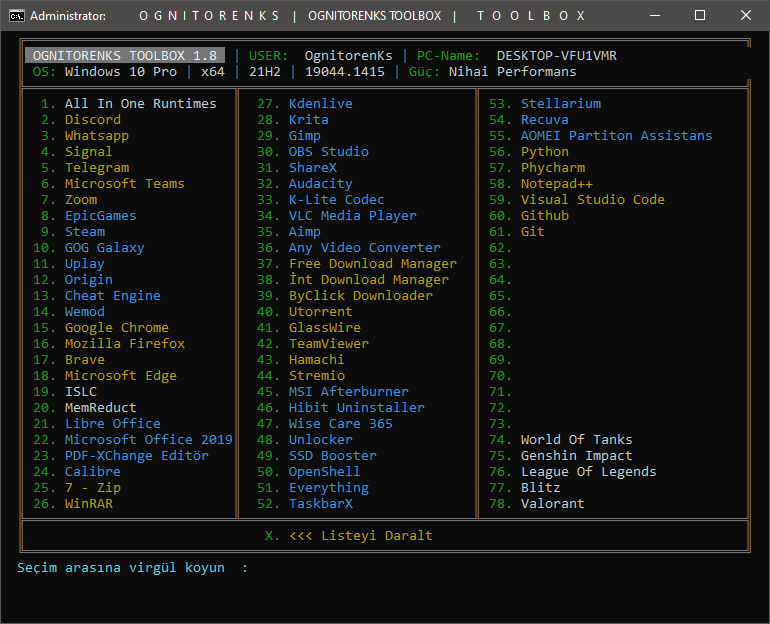Minimize the Toolbox console window

(655, 15)
